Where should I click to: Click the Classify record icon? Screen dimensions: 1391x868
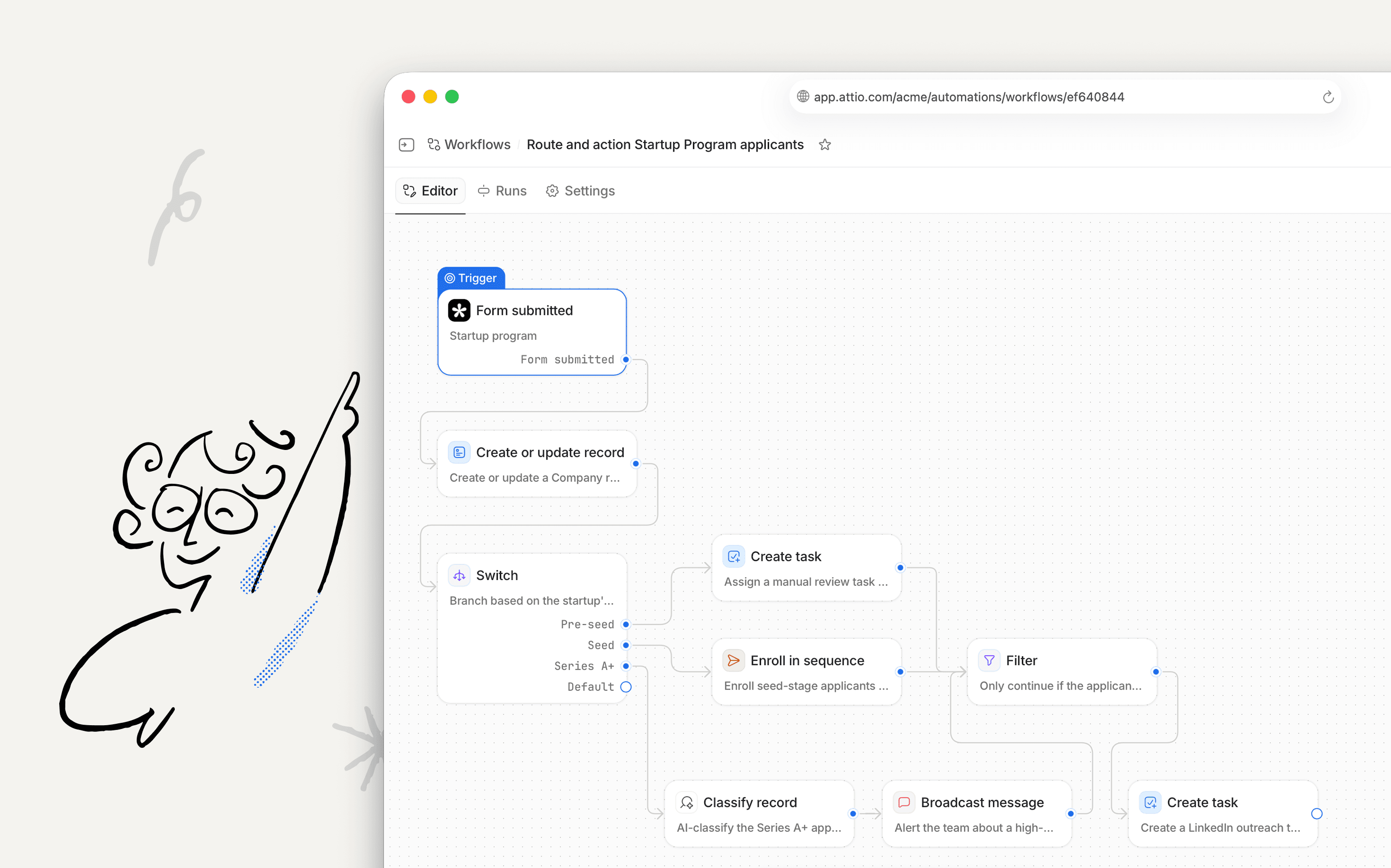686,802
